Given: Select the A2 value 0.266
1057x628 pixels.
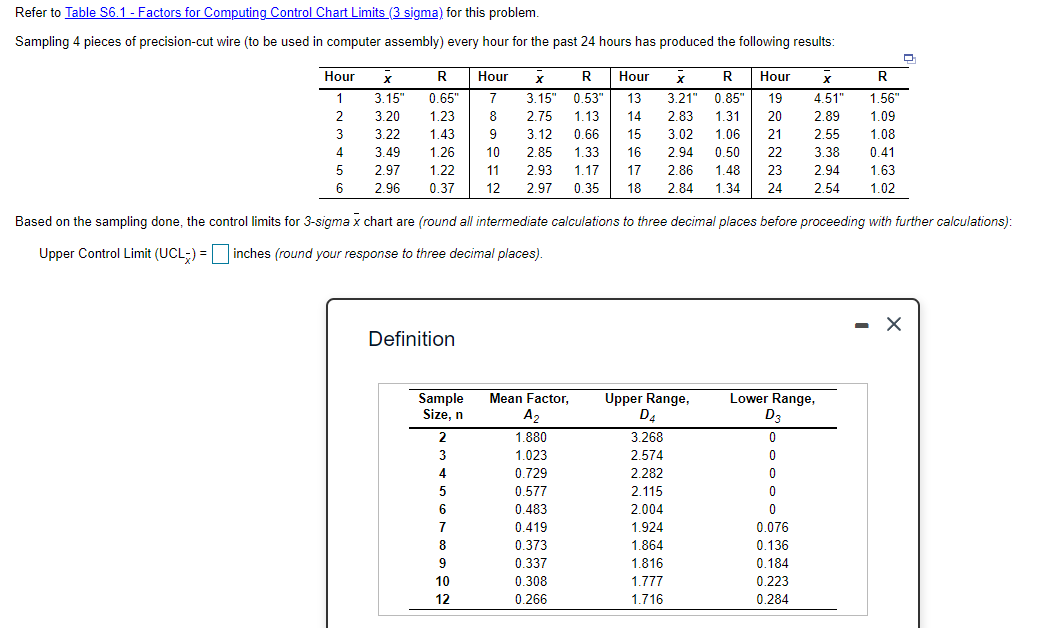Looking at the screenshot, I should pyautogui.click(x=531, y=600).
